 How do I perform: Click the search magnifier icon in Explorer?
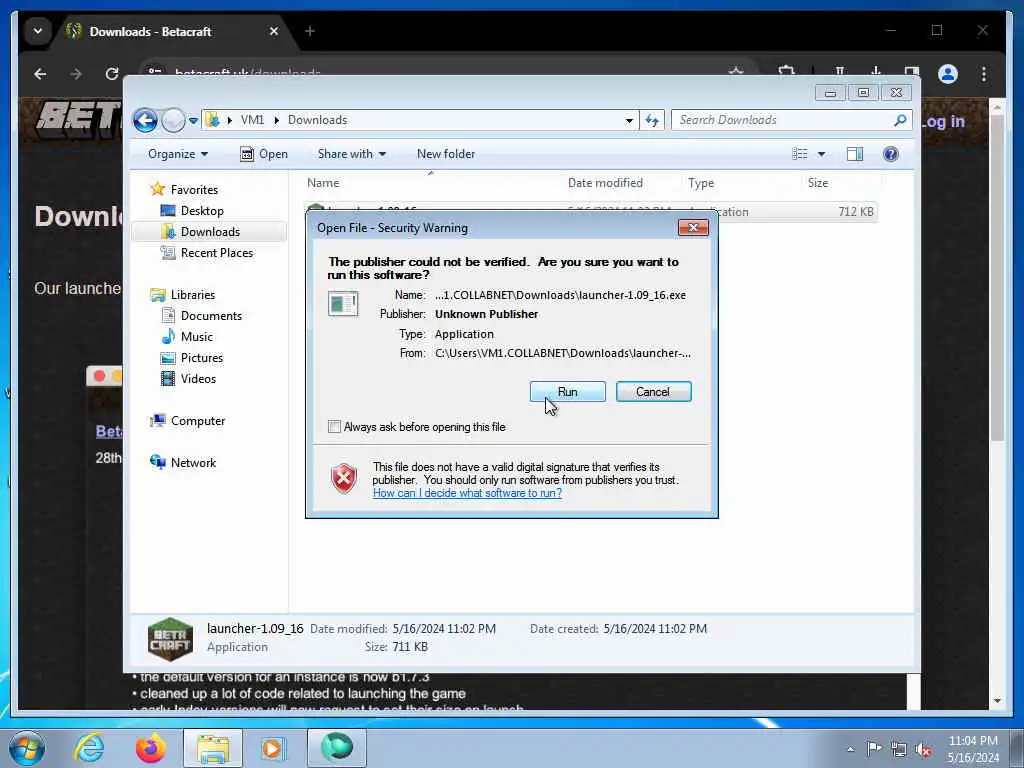(901, 120)
